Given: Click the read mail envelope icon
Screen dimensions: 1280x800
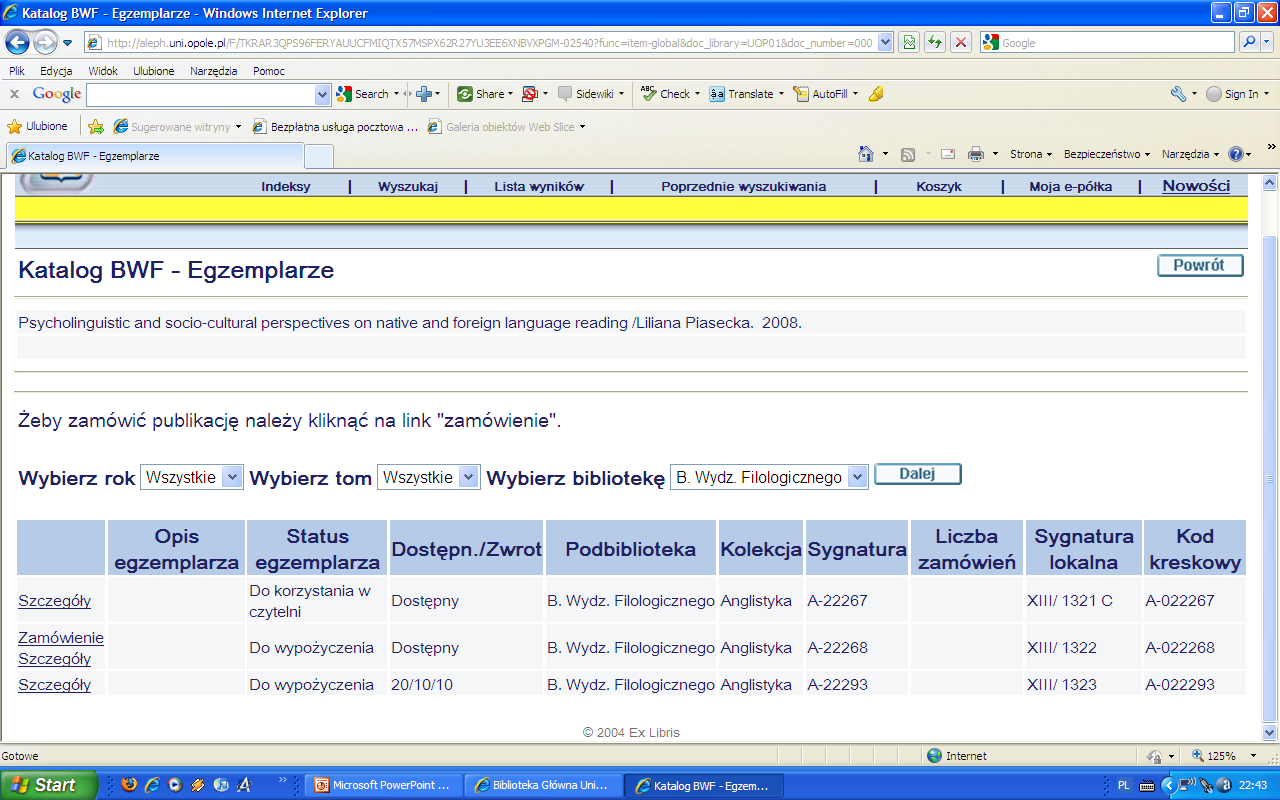Looking at the screenshot, I should tap(947, 154).
